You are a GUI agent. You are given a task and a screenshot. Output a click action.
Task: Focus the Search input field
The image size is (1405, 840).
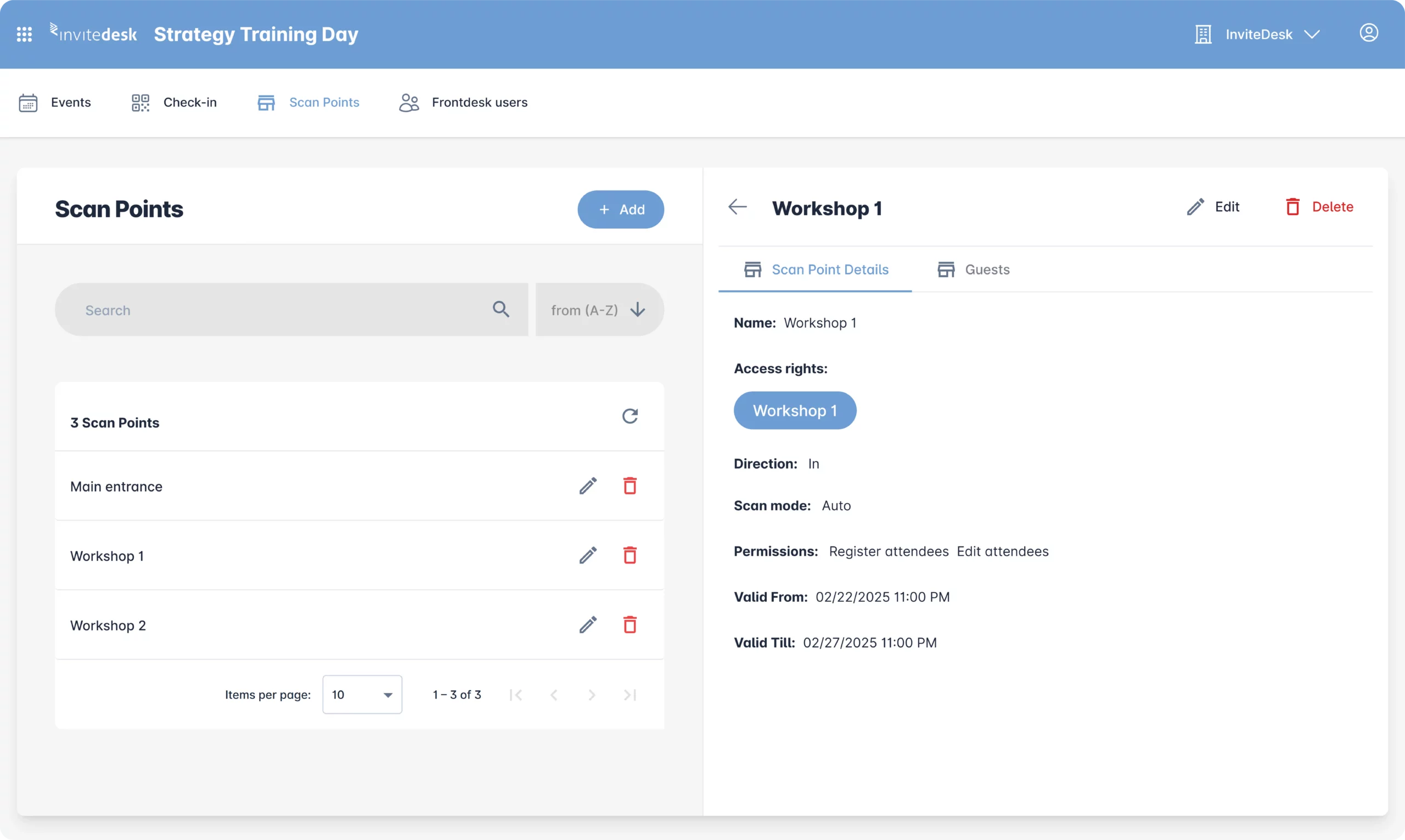point(291,309)
